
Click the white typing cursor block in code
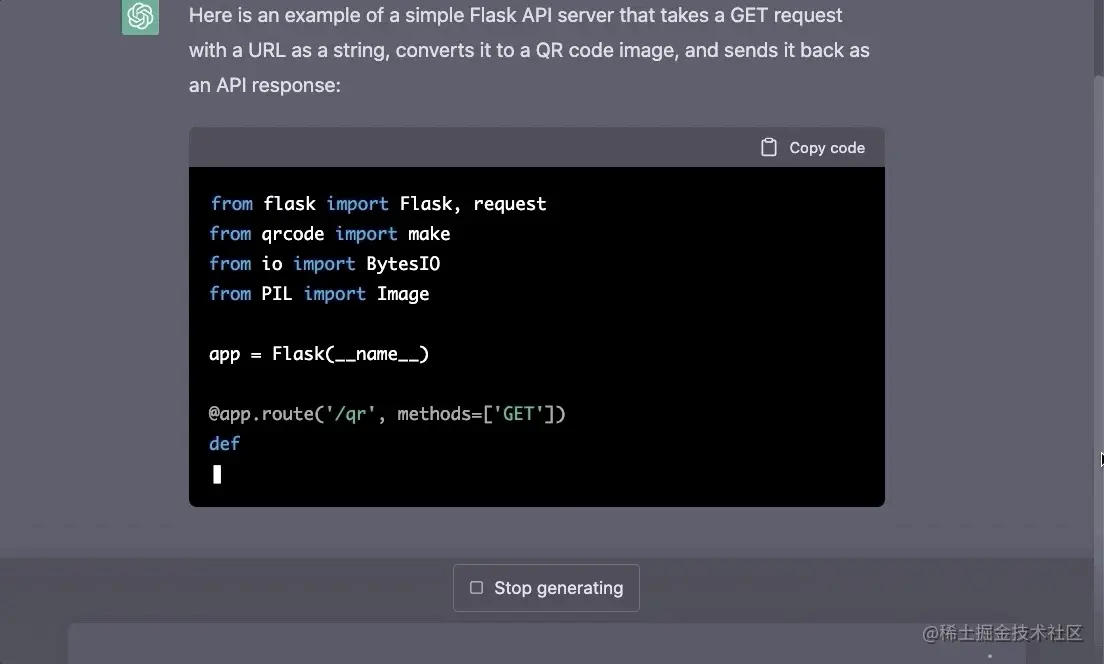pos(217,474)
